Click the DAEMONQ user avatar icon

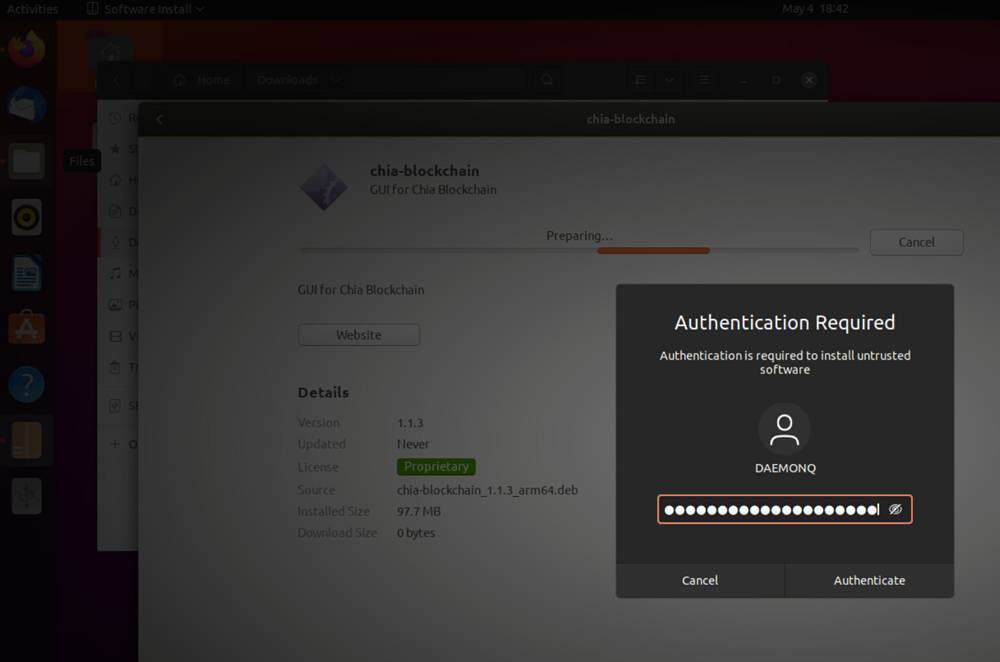pos(785,428)
